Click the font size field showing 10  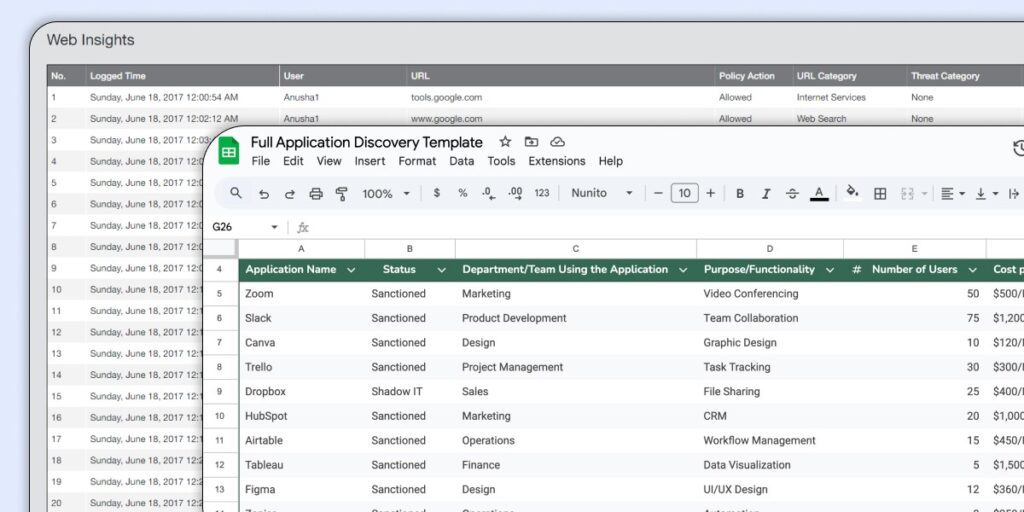(x=684, y=193)
